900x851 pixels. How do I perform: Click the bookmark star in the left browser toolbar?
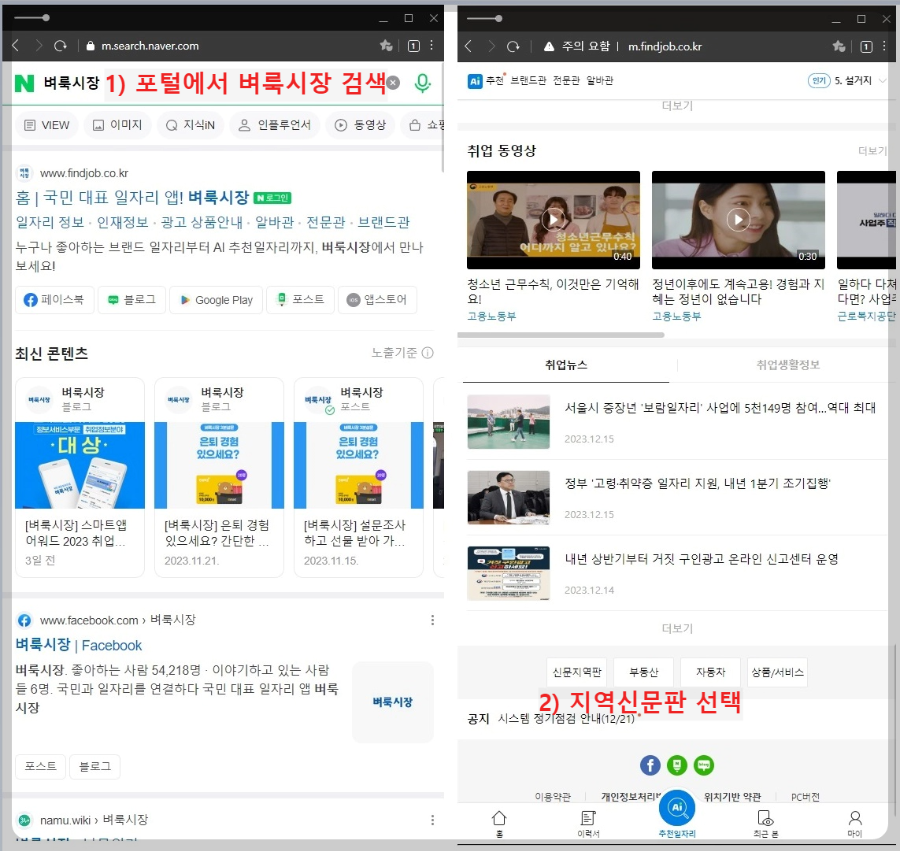[x=385, y=46]
